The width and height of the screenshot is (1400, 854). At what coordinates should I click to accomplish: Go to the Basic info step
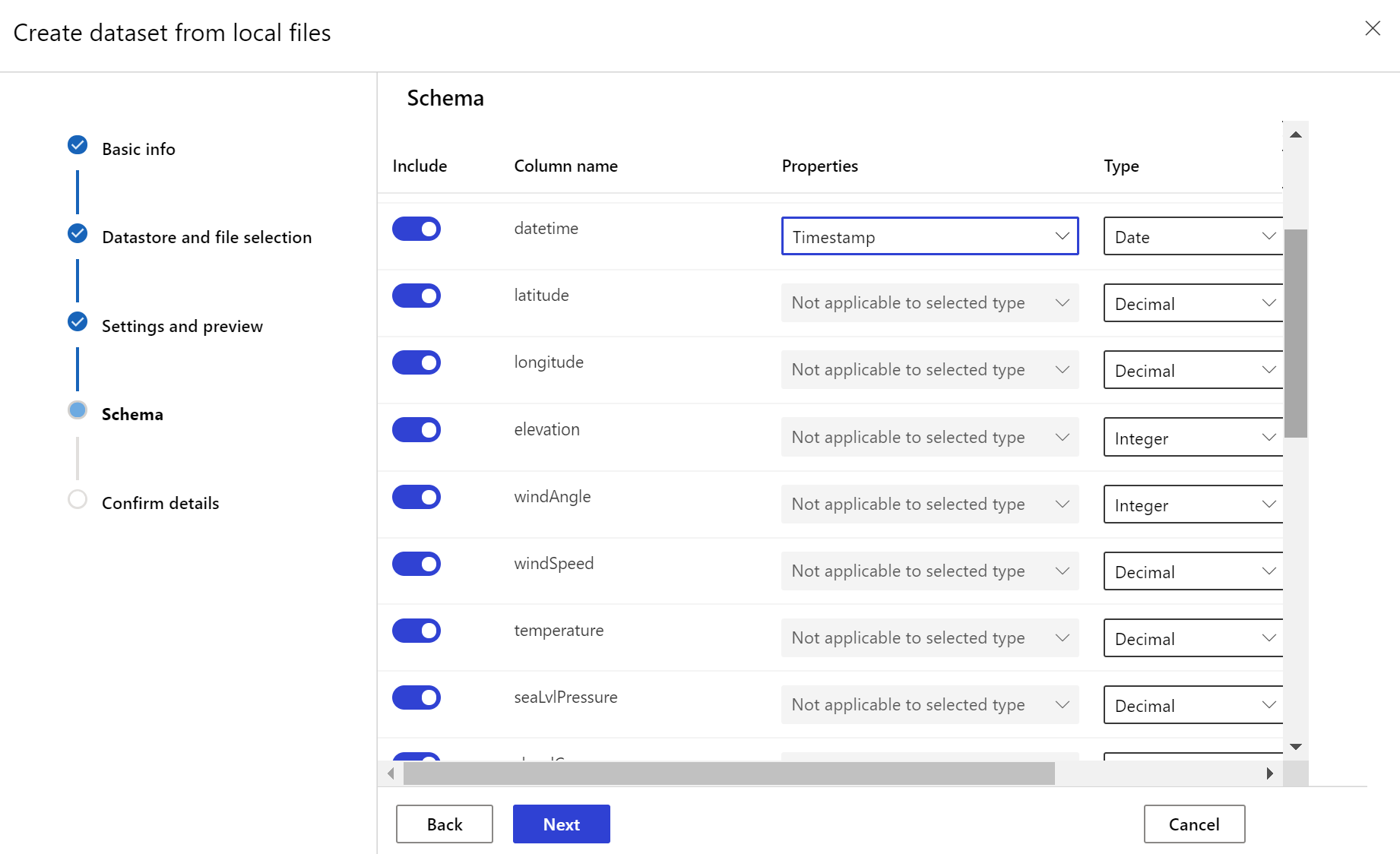[x=138, y=149]
